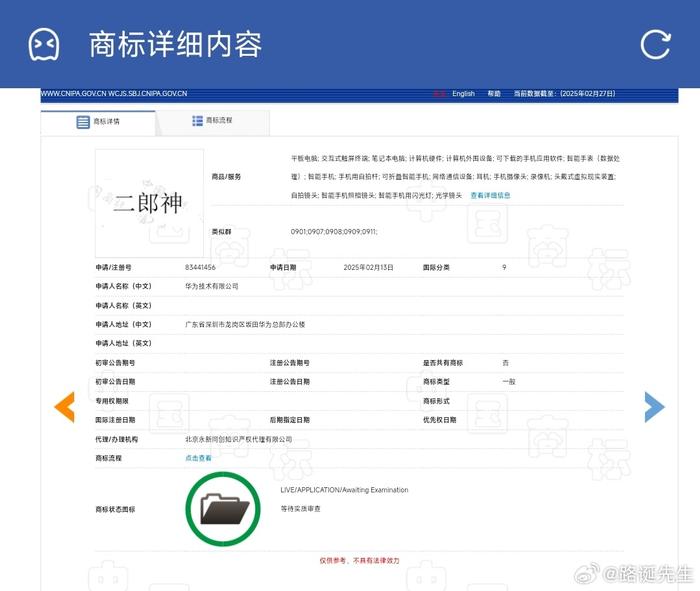Click the green folder trademark status icon
This screenshot has width=700, height=591.
(223, 509)
